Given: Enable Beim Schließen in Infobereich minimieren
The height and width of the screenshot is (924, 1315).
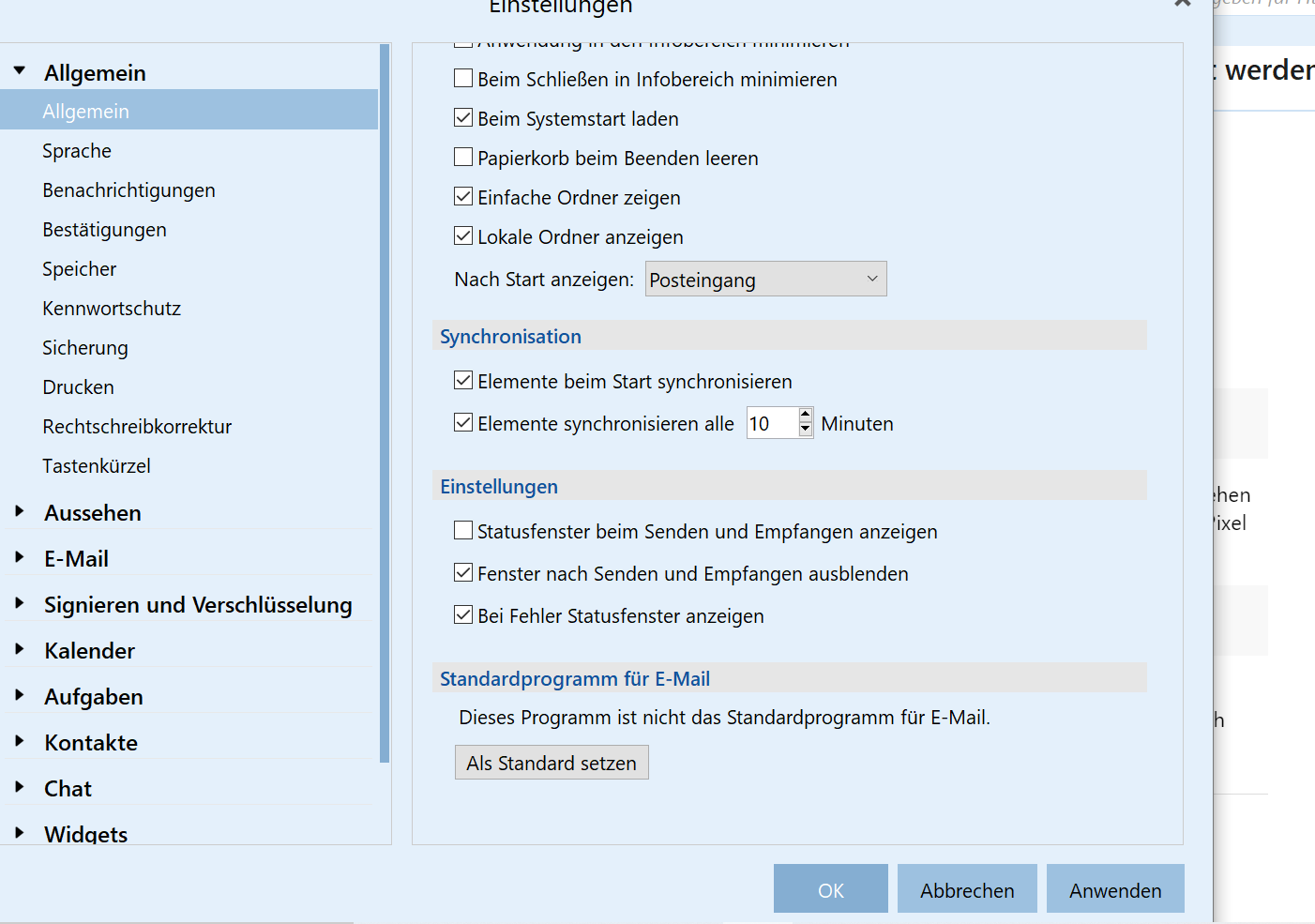Looking at the screenshot, I should 463,78.
